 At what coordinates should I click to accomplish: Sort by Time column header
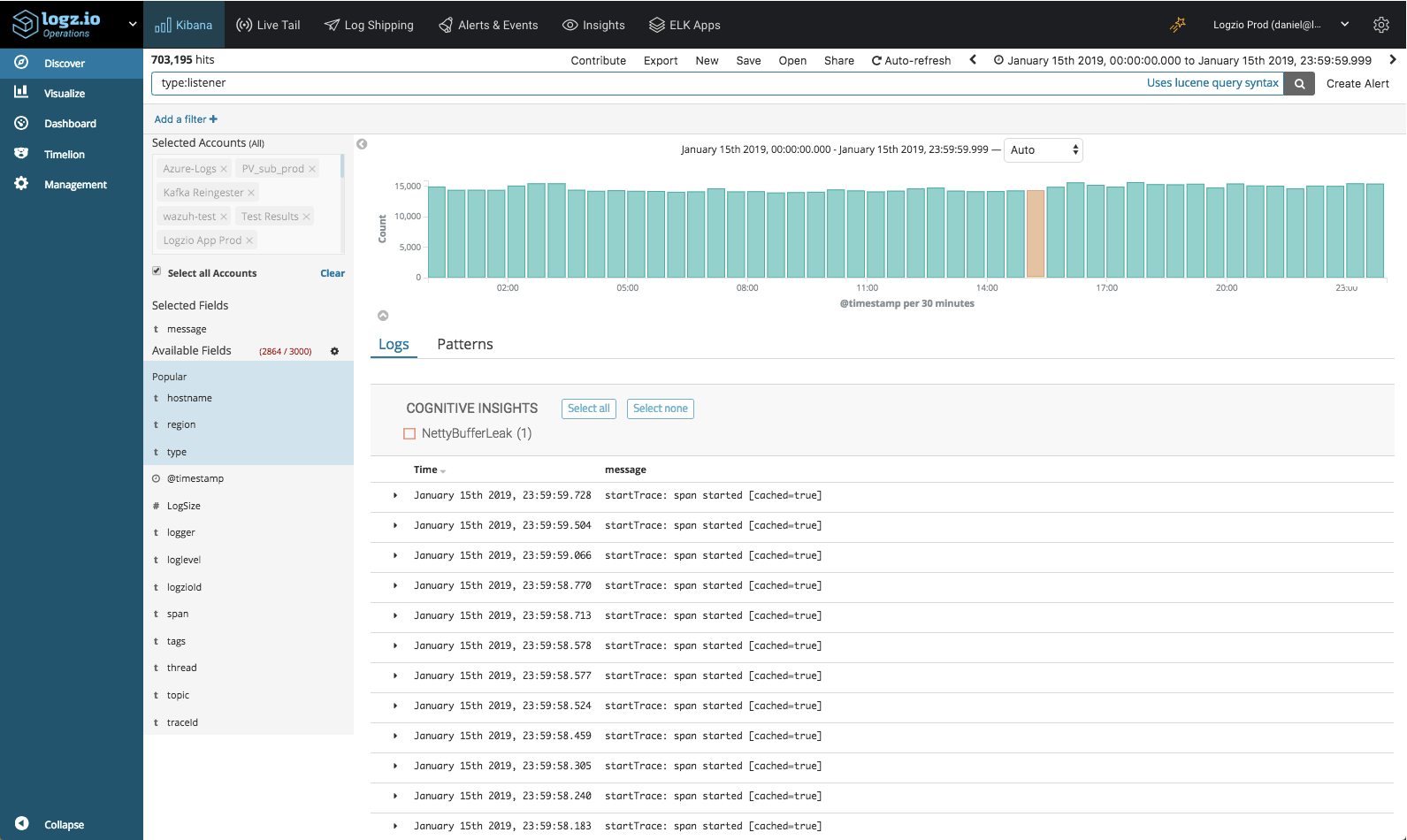click(430, 470)
